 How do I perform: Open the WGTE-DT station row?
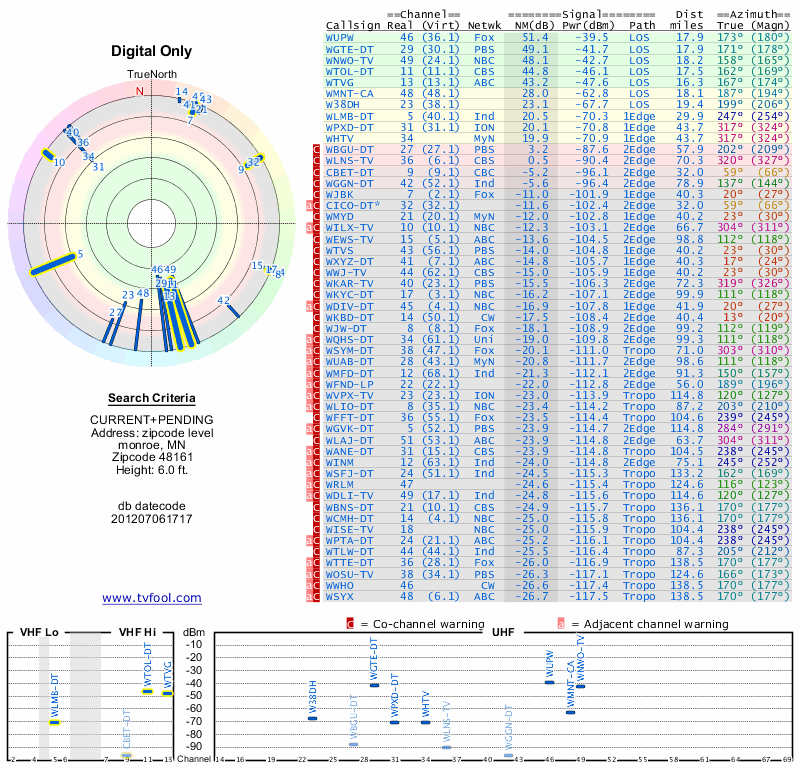[558, 49]
